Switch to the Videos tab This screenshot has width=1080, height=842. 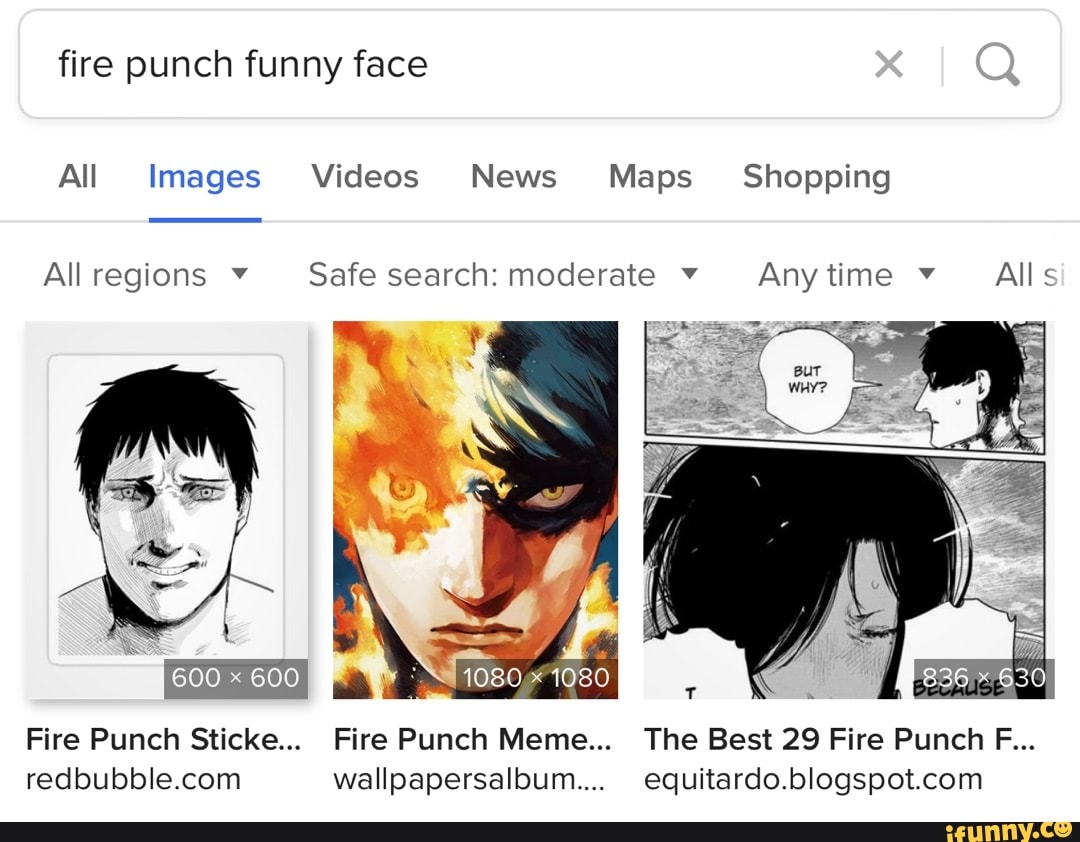coord(365,176)
